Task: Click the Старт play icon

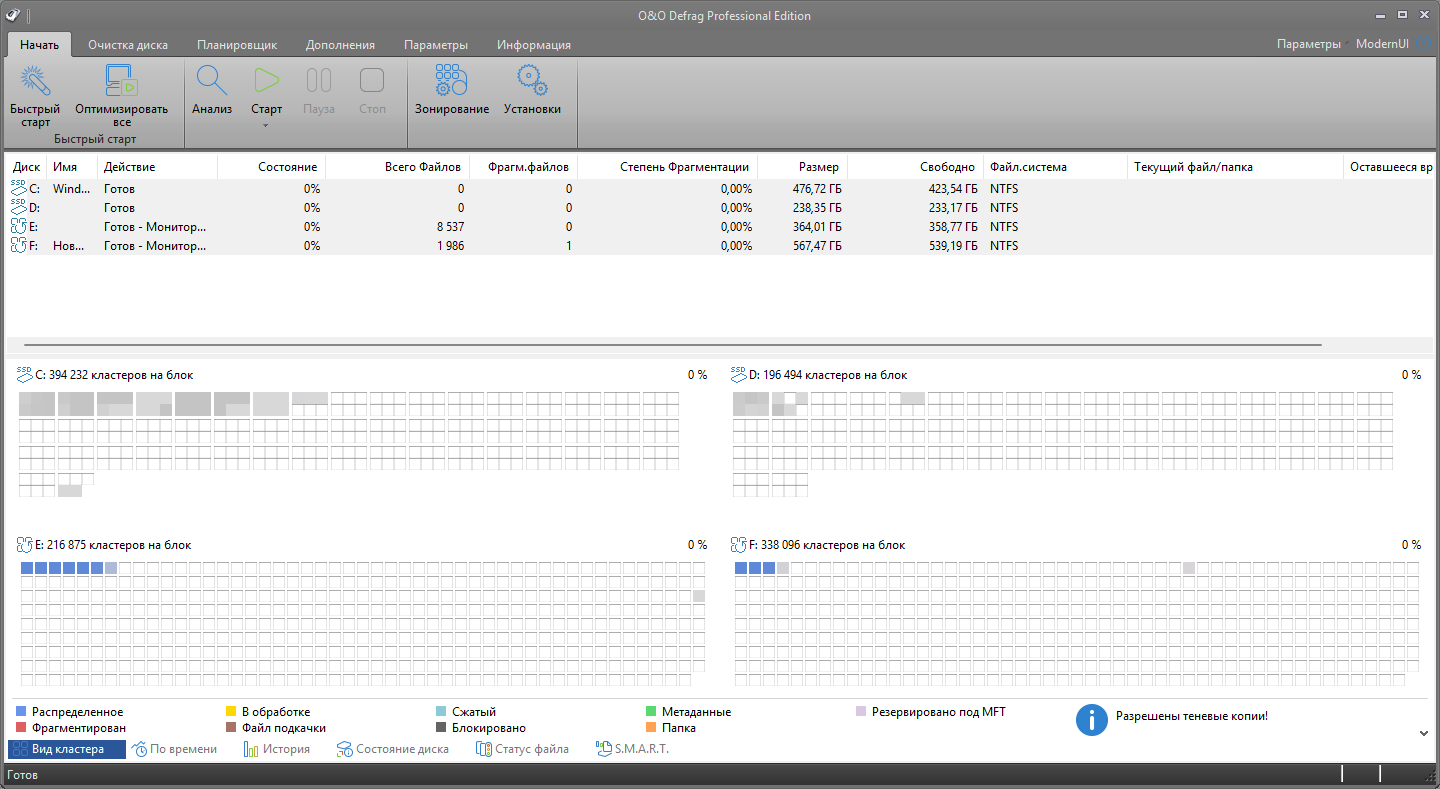Action: coord(267,82)
